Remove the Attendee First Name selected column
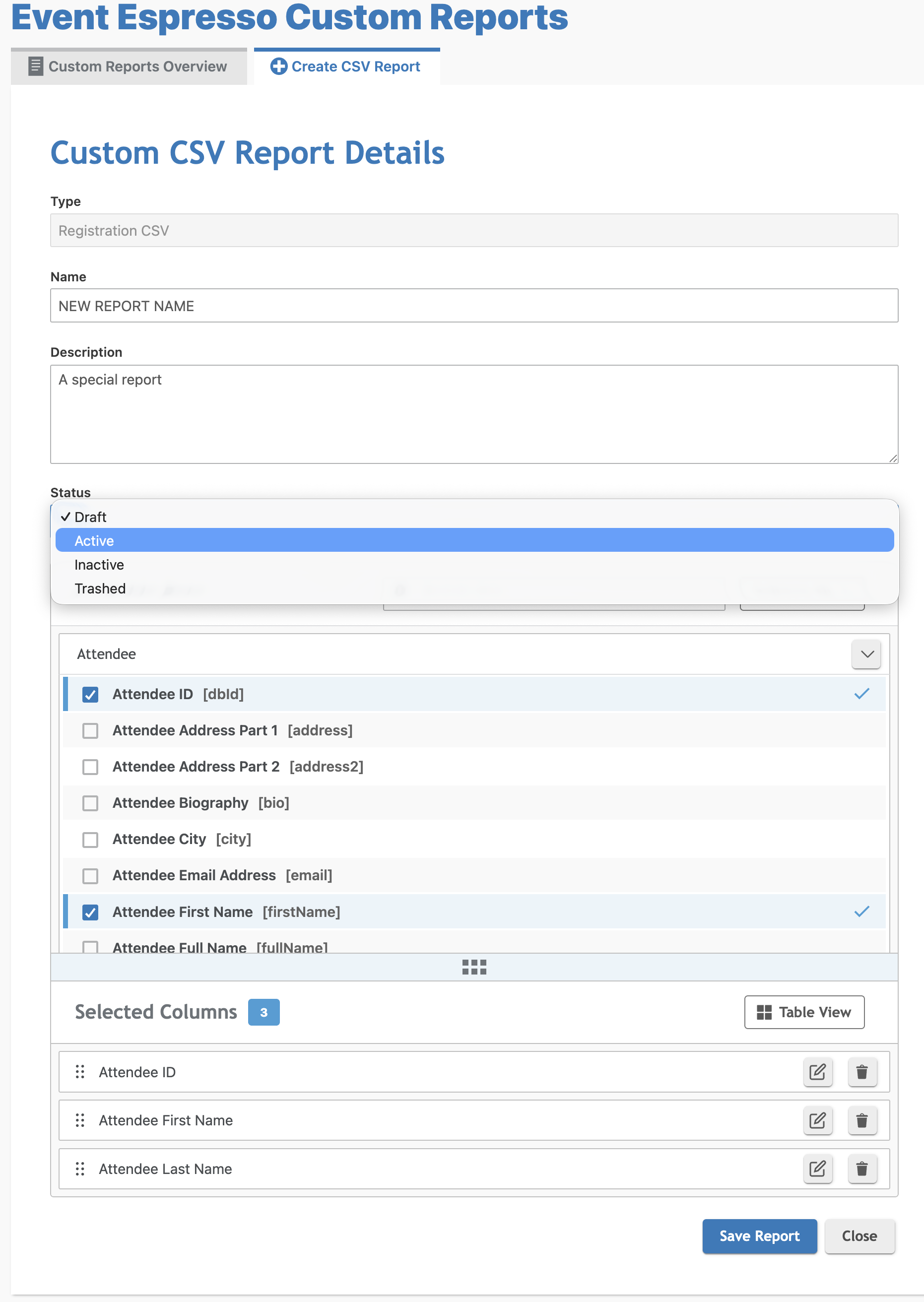924x1302 pixels. coord(862,1120)
